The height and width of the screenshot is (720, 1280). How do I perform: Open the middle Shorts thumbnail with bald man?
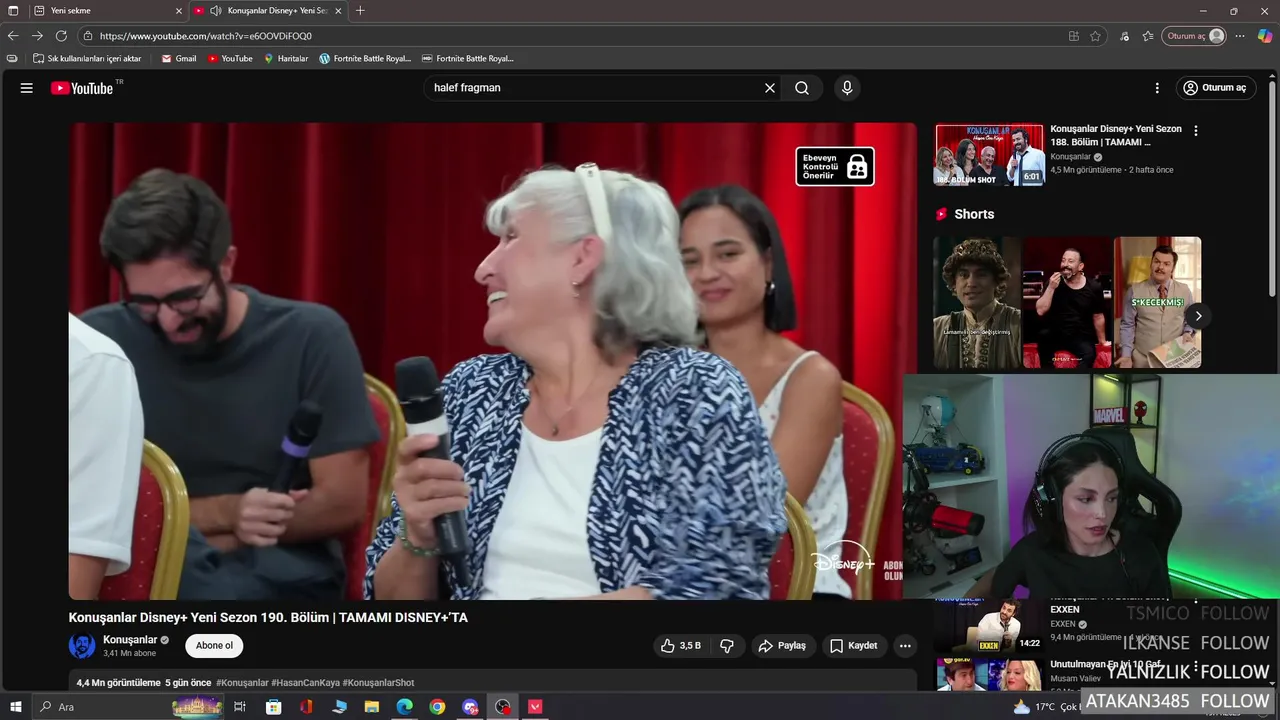pyautogui.click(x=1067, y=302)
